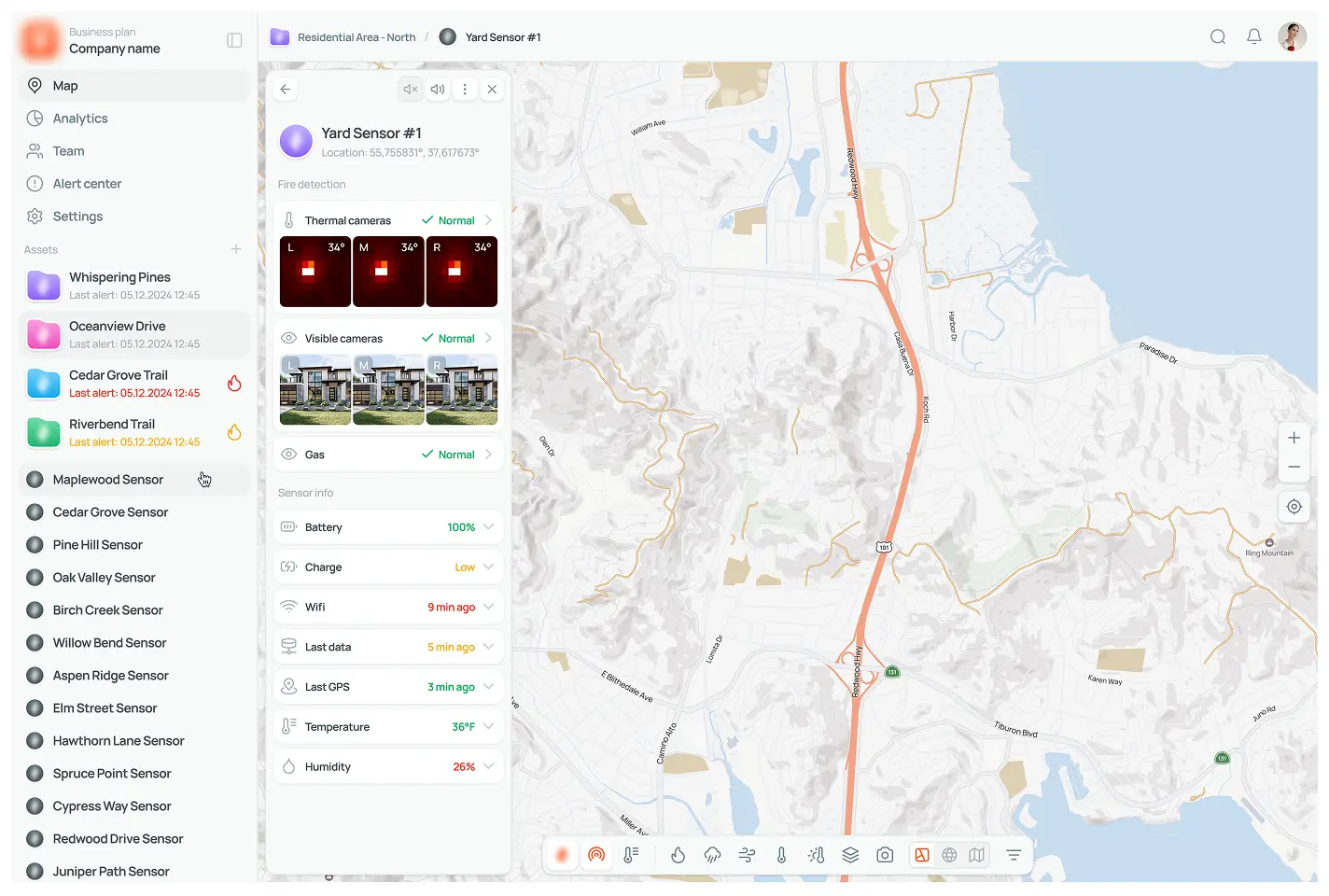The height and width of the screenshot is (896, 1329).
Task: Select the flame layer on the map toolbar
Action: point(678,854)
